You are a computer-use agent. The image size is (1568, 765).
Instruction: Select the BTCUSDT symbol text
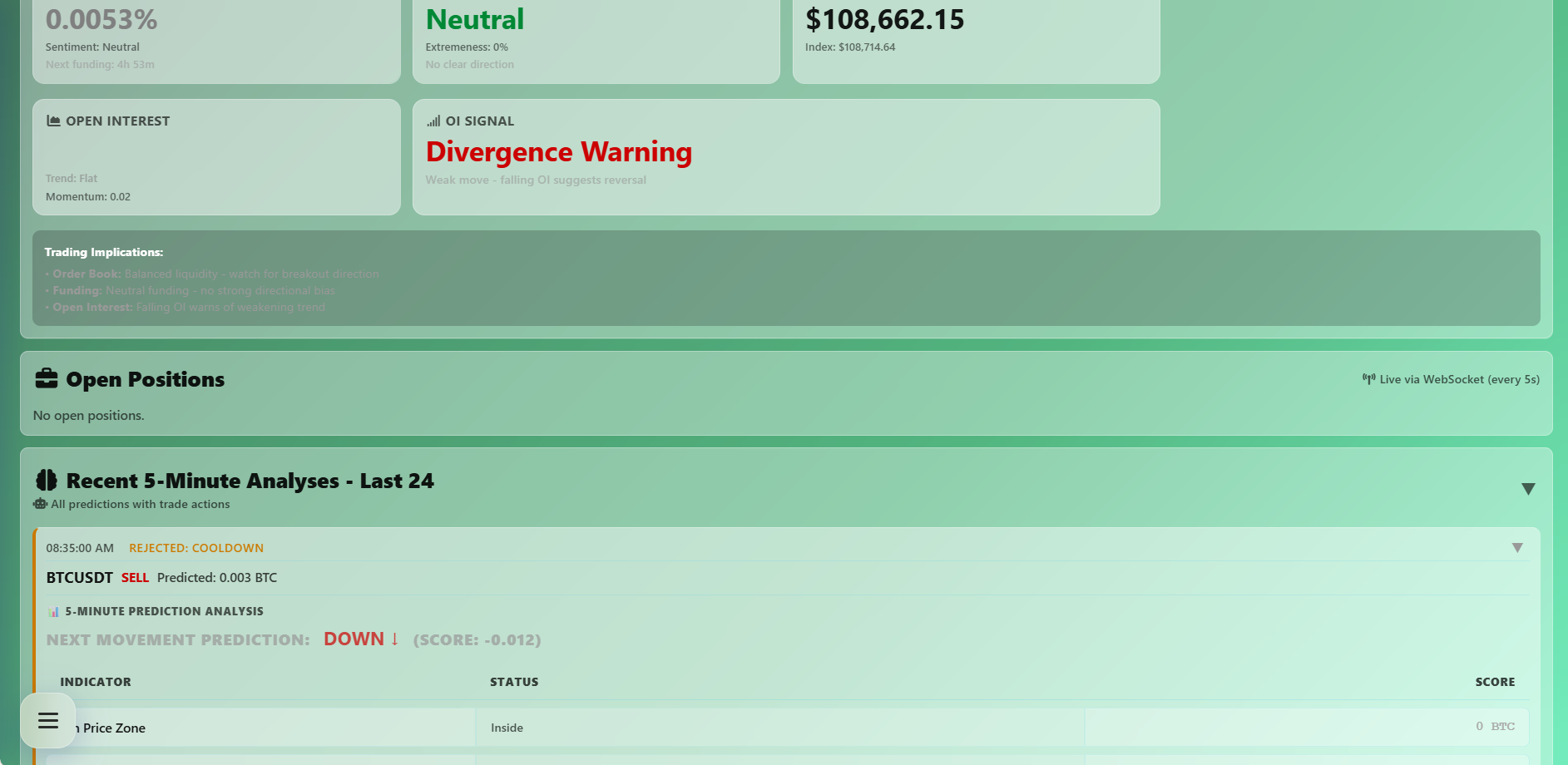79,577
